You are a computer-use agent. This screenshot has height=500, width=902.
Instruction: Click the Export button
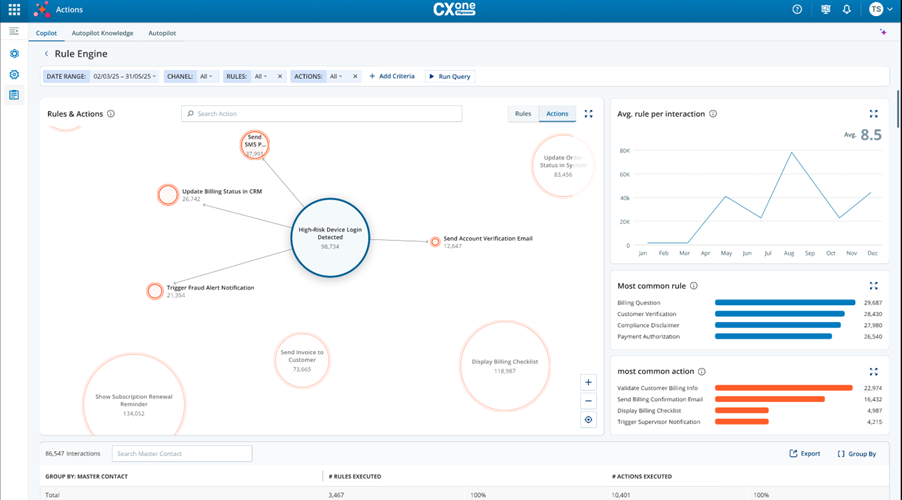pos(804,454)
